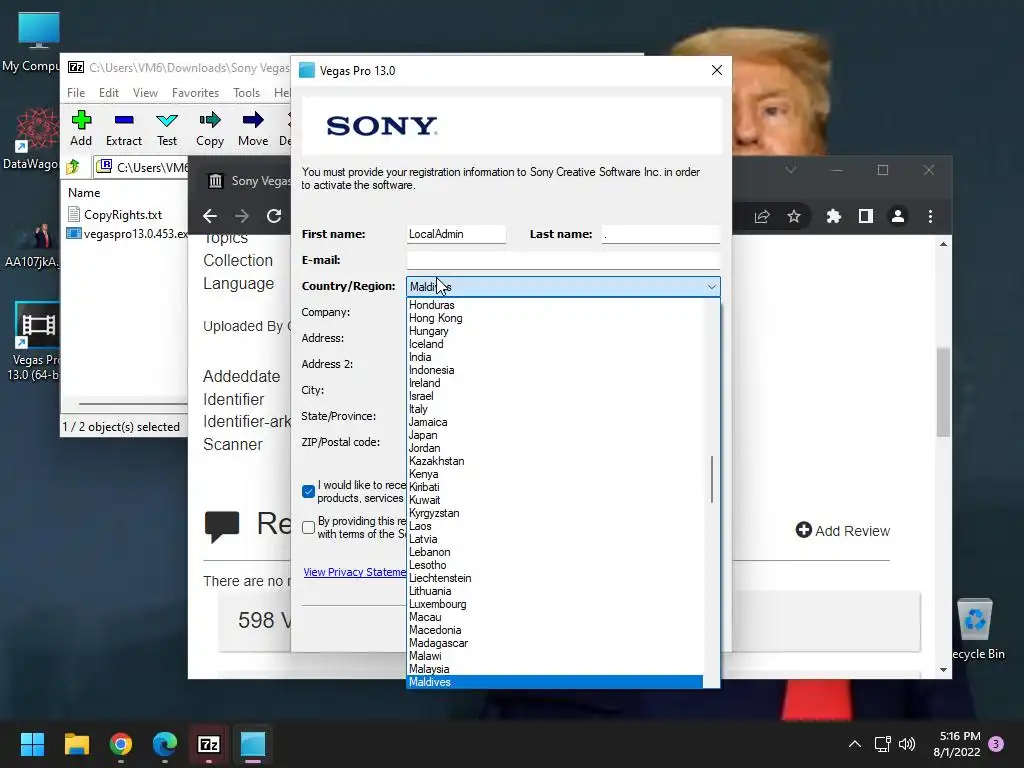Choose Maldives highlighted in the list
Screen dimensions: 1024x768
[555, 682]
